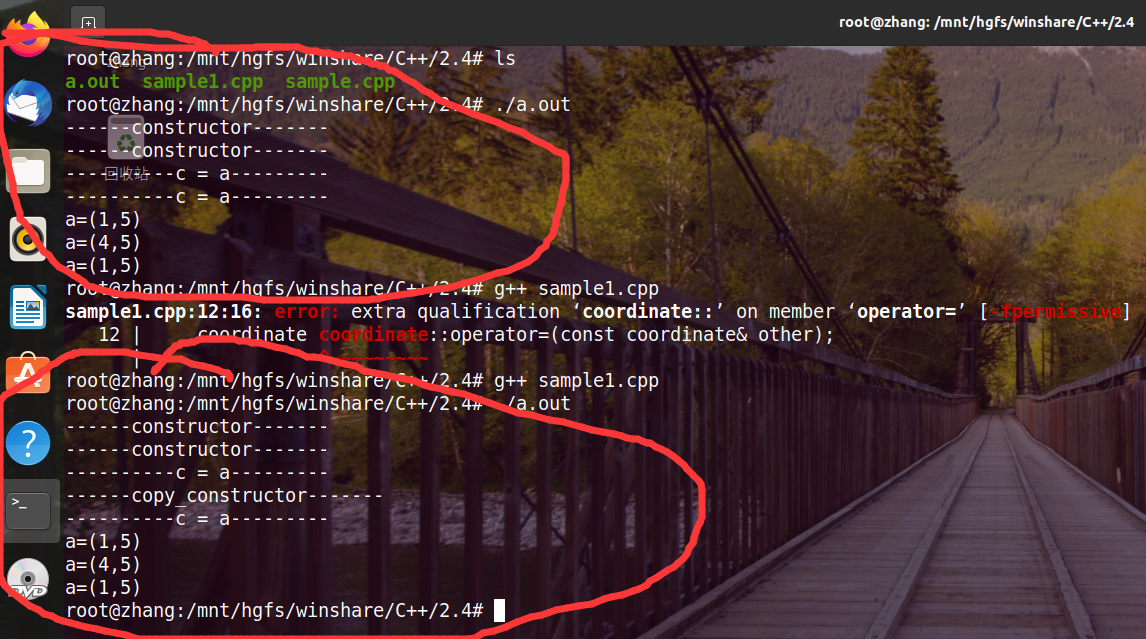Click line number '12' in the error snippet
Viewport: 1146px width, 639px height.
pyautogui.click(x=109, y=335)
